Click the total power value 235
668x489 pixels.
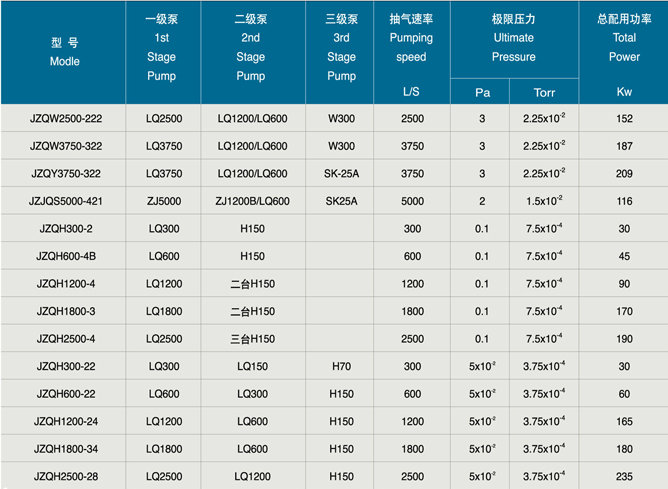(x=624, y=476)
